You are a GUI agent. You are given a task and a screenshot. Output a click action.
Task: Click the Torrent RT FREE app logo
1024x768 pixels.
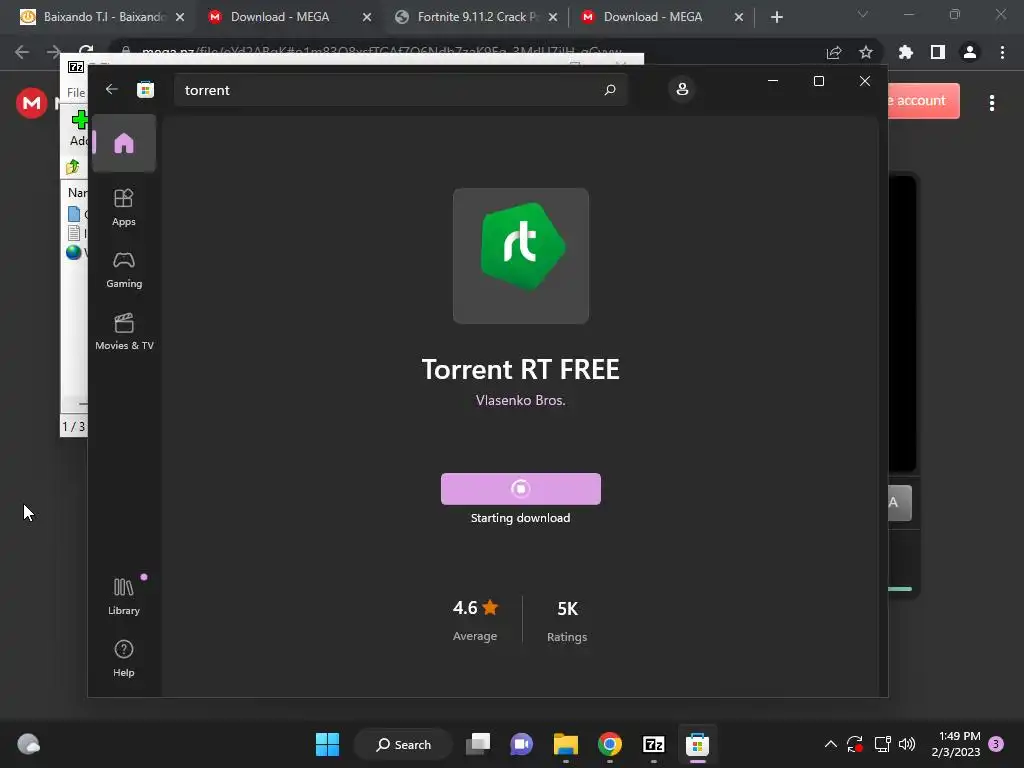point(520,255)
